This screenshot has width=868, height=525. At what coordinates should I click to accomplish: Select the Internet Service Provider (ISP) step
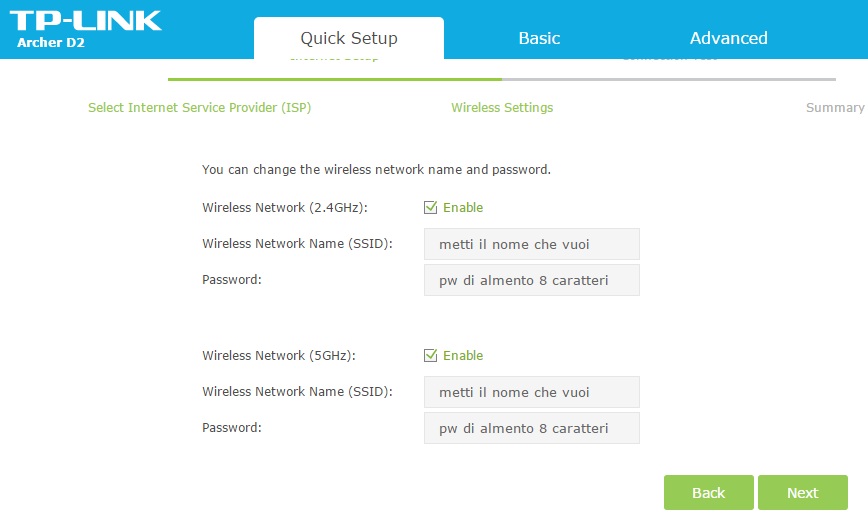(x=199, y=107)
